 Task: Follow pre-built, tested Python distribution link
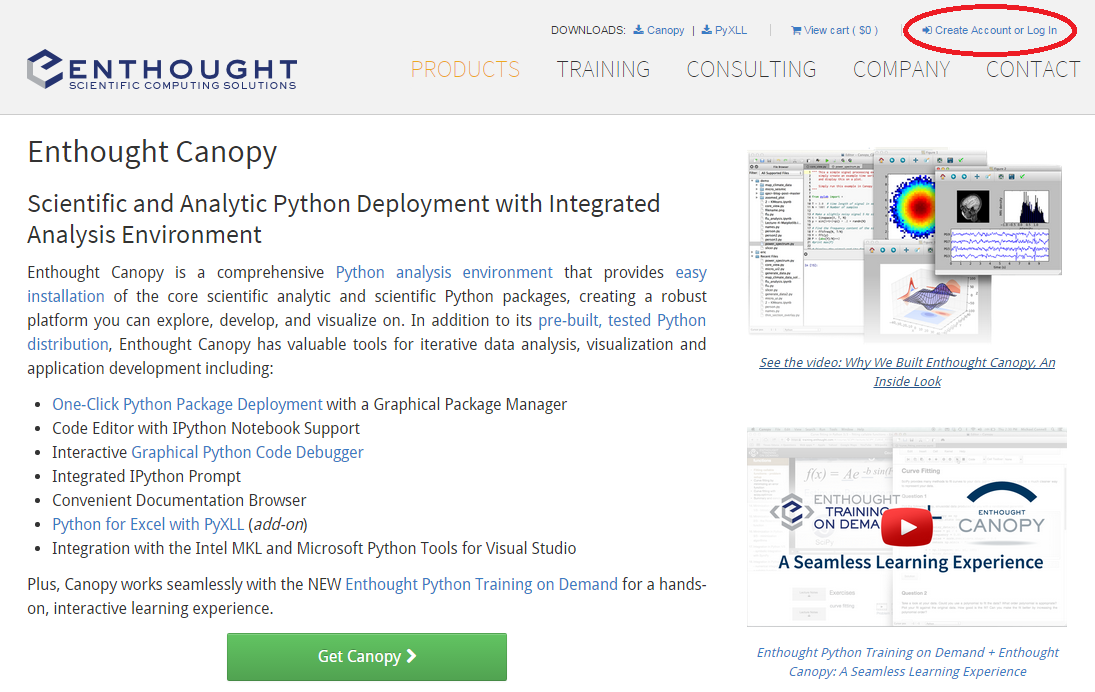pos(622,321)
